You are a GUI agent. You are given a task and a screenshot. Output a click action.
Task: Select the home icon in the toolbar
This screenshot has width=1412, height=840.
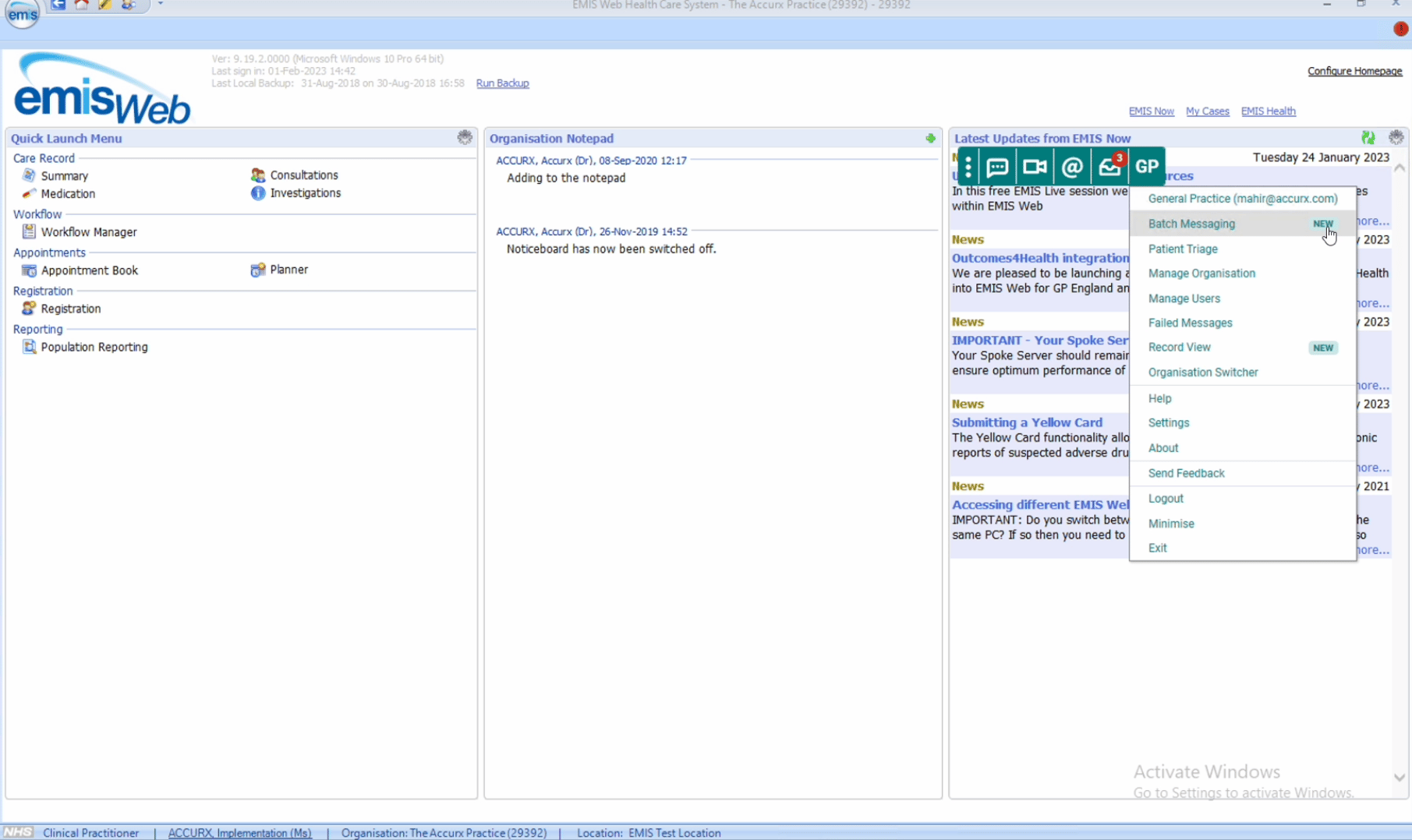81,5
